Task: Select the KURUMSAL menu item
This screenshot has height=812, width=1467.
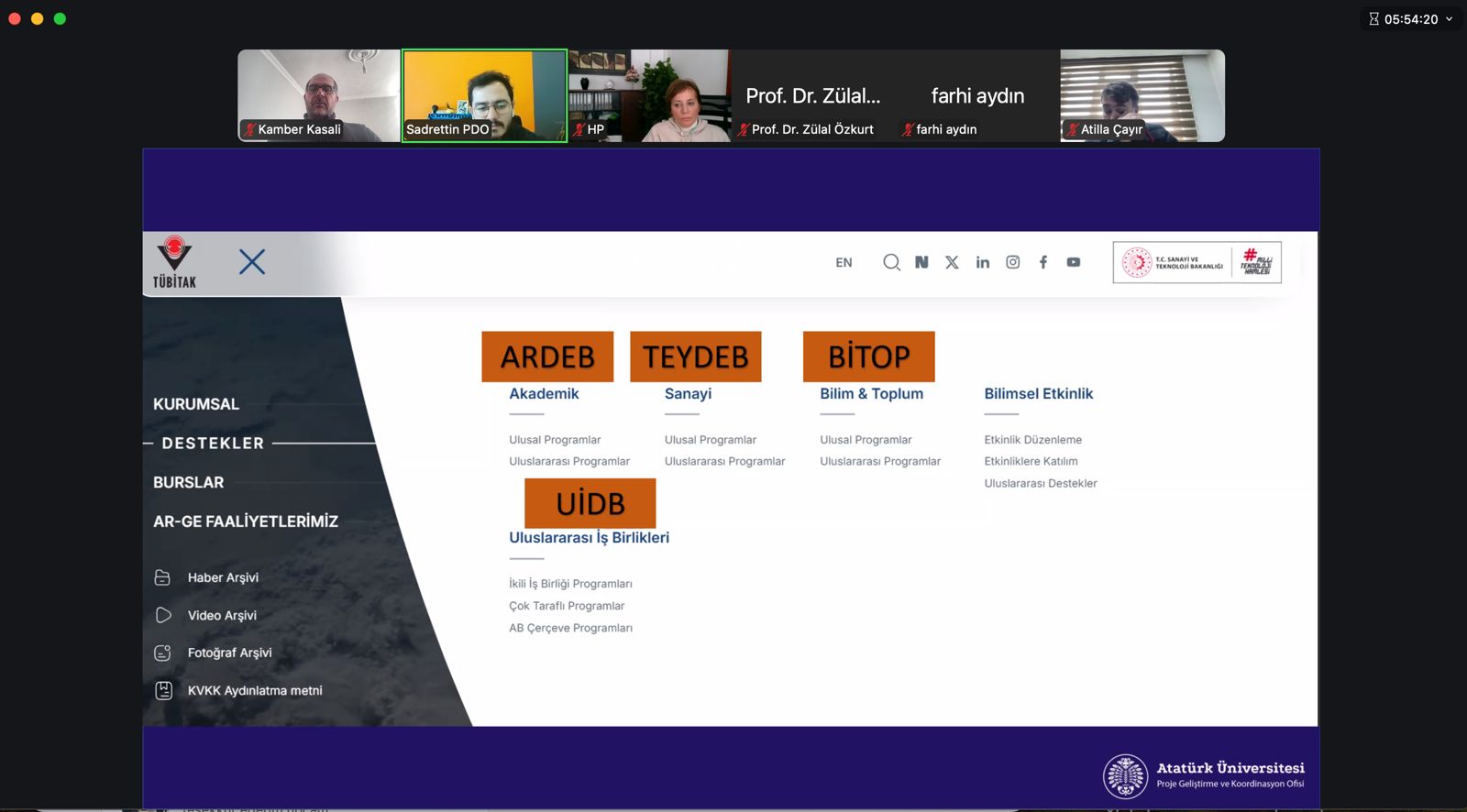Action: 196,404
